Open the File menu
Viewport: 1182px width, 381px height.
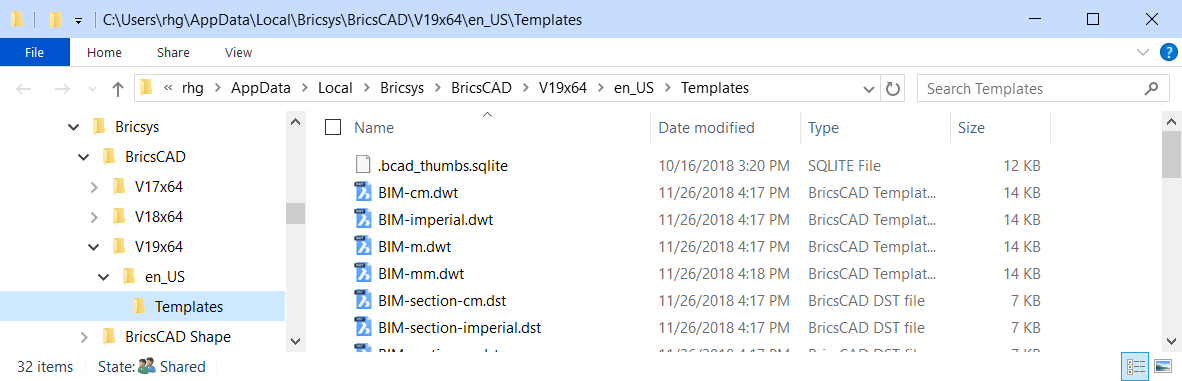(35, 52)
